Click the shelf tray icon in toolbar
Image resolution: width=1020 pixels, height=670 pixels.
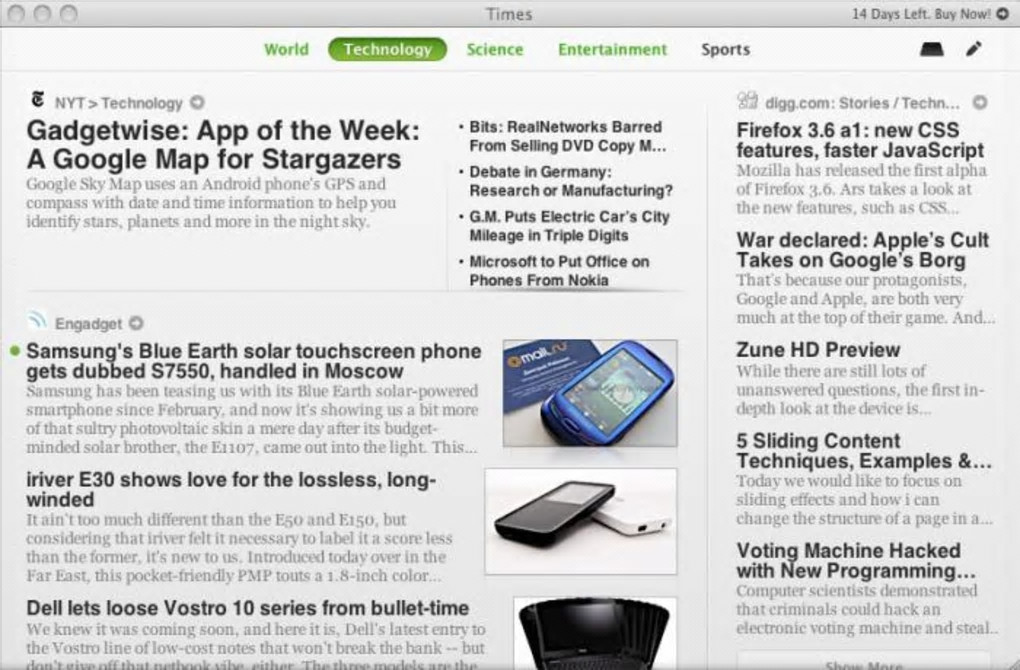click(932, 49)
